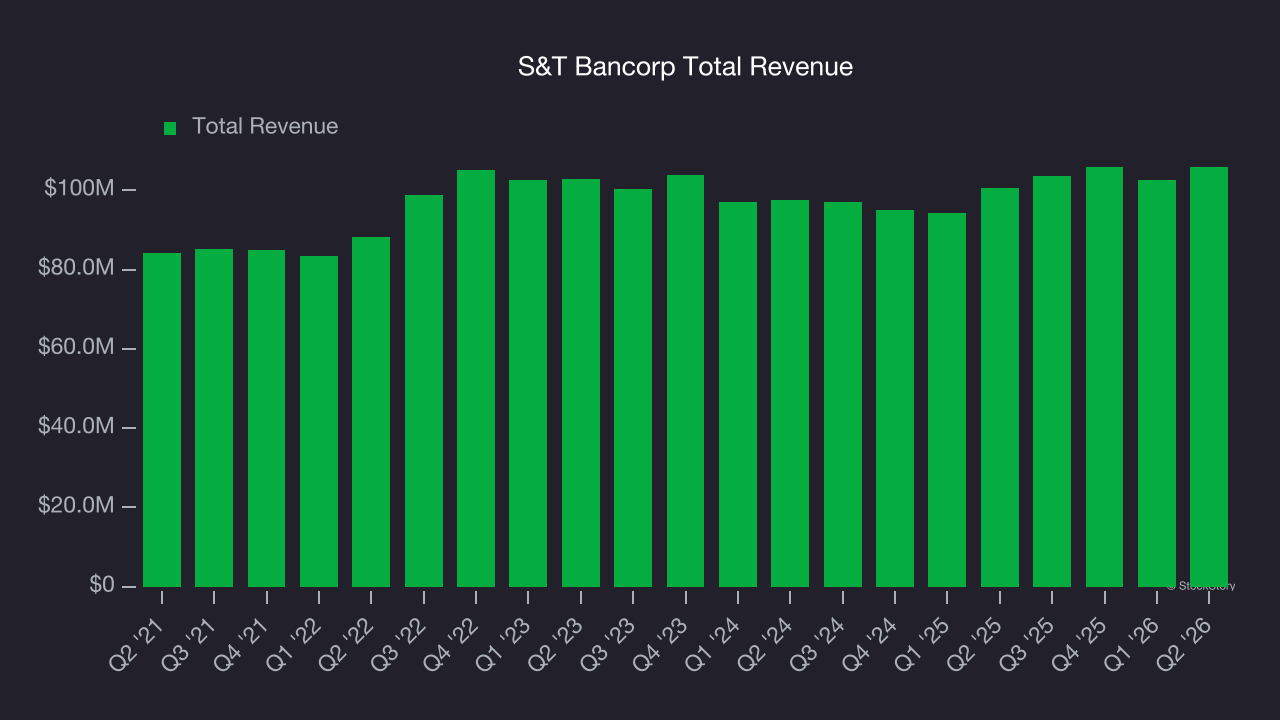Select the Q2 '23 revenue bar
The image size is (1280, 720).
(x=581, y=383)
